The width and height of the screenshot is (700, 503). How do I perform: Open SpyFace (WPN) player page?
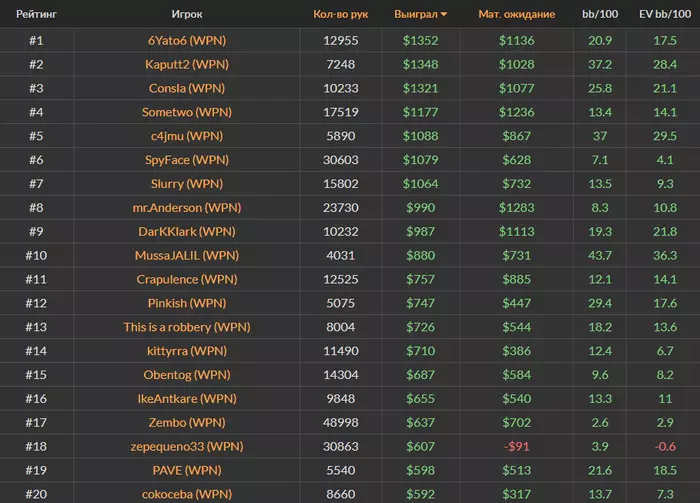pyautogui.click(x=186, y=160)
